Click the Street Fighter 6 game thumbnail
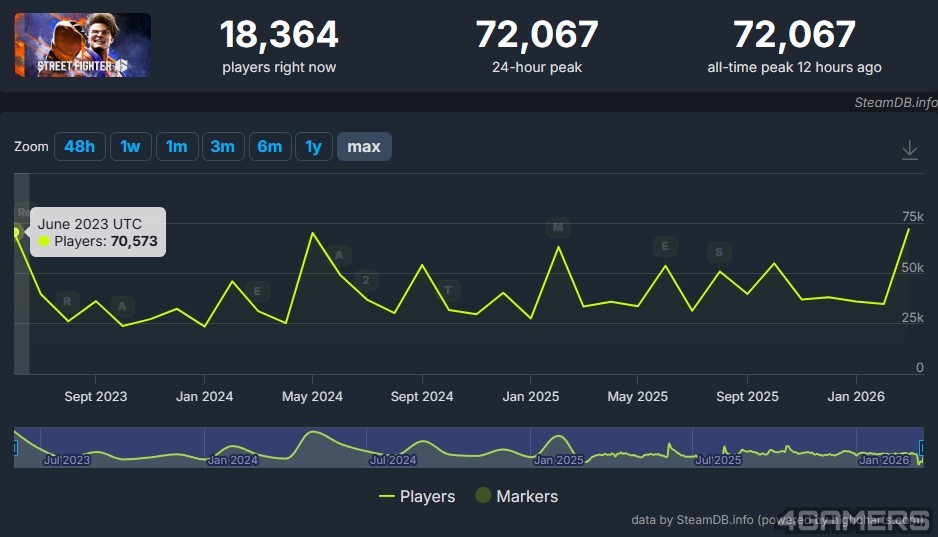The height and width of the screenshot is (537, 938). [83, 45]
